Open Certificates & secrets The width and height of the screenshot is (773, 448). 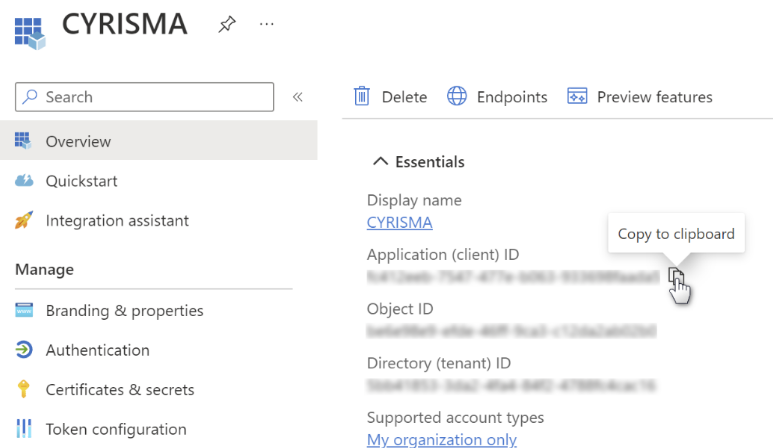[x=120, y=389]
